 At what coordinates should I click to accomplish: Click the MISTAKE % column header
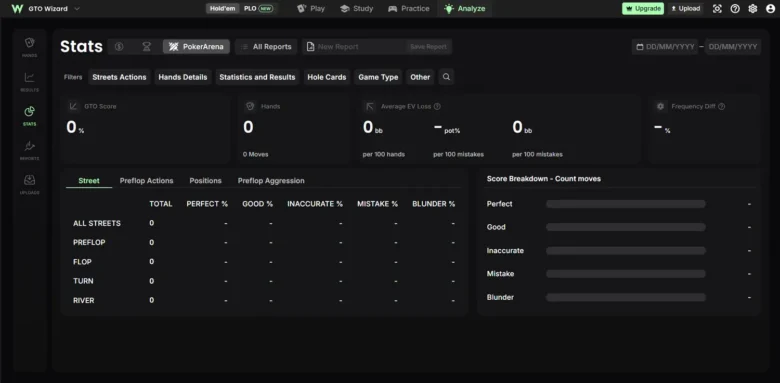(378, 204)
